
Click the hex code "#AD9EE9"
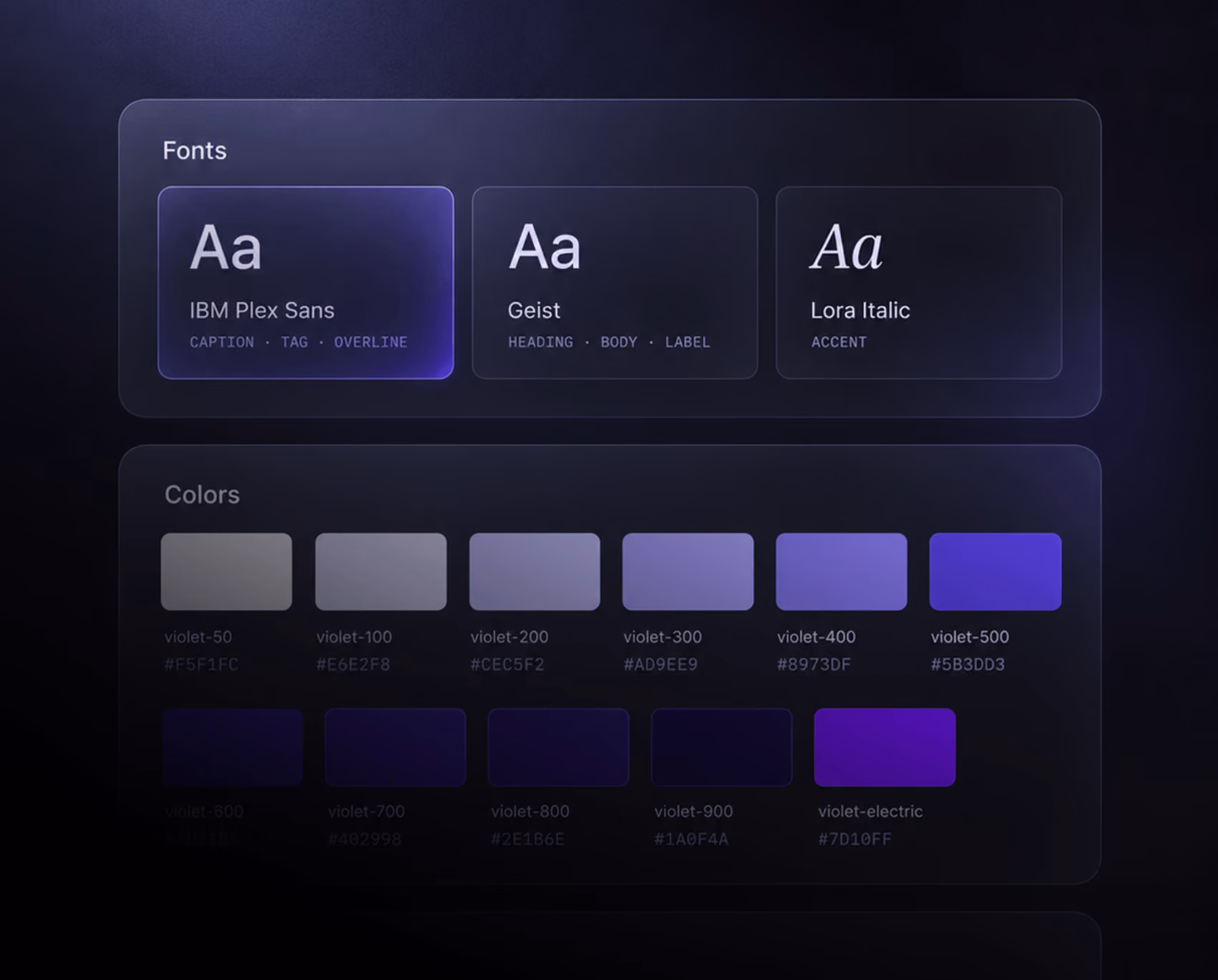click(x=661, y=665)
